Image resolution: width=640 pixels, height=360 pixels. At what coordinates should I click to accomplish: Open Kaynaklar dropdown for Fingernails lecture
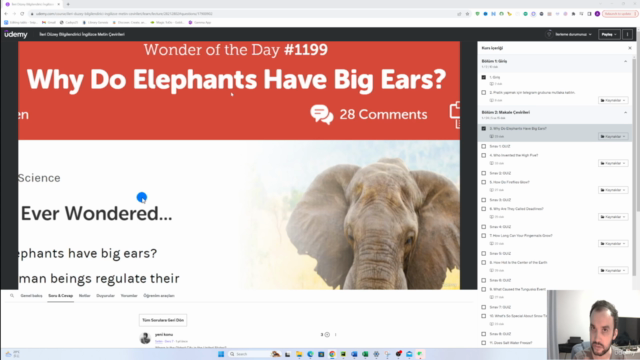coord(613,244)
